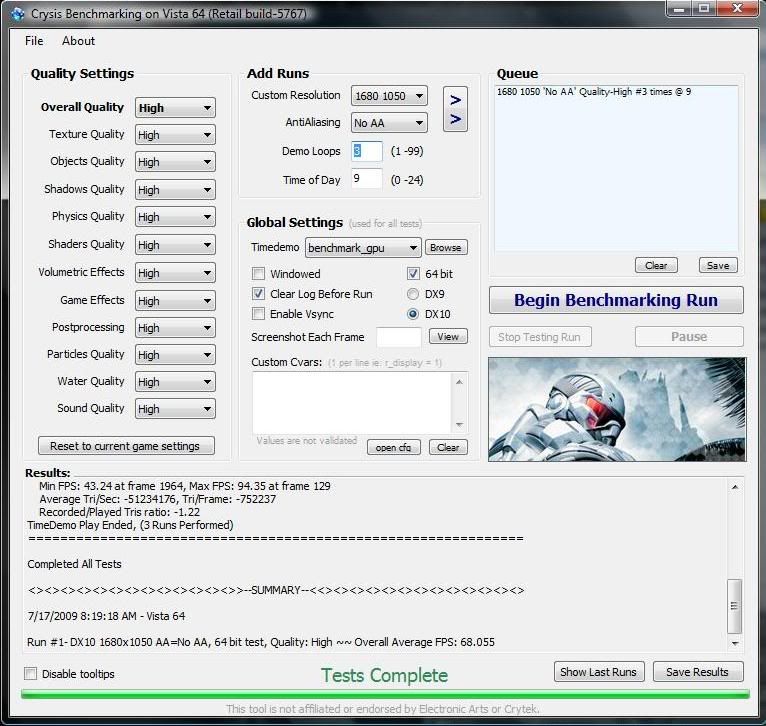766x726 pixels.
Task: Click the add-run double arrow button
Action: point(455,109)
